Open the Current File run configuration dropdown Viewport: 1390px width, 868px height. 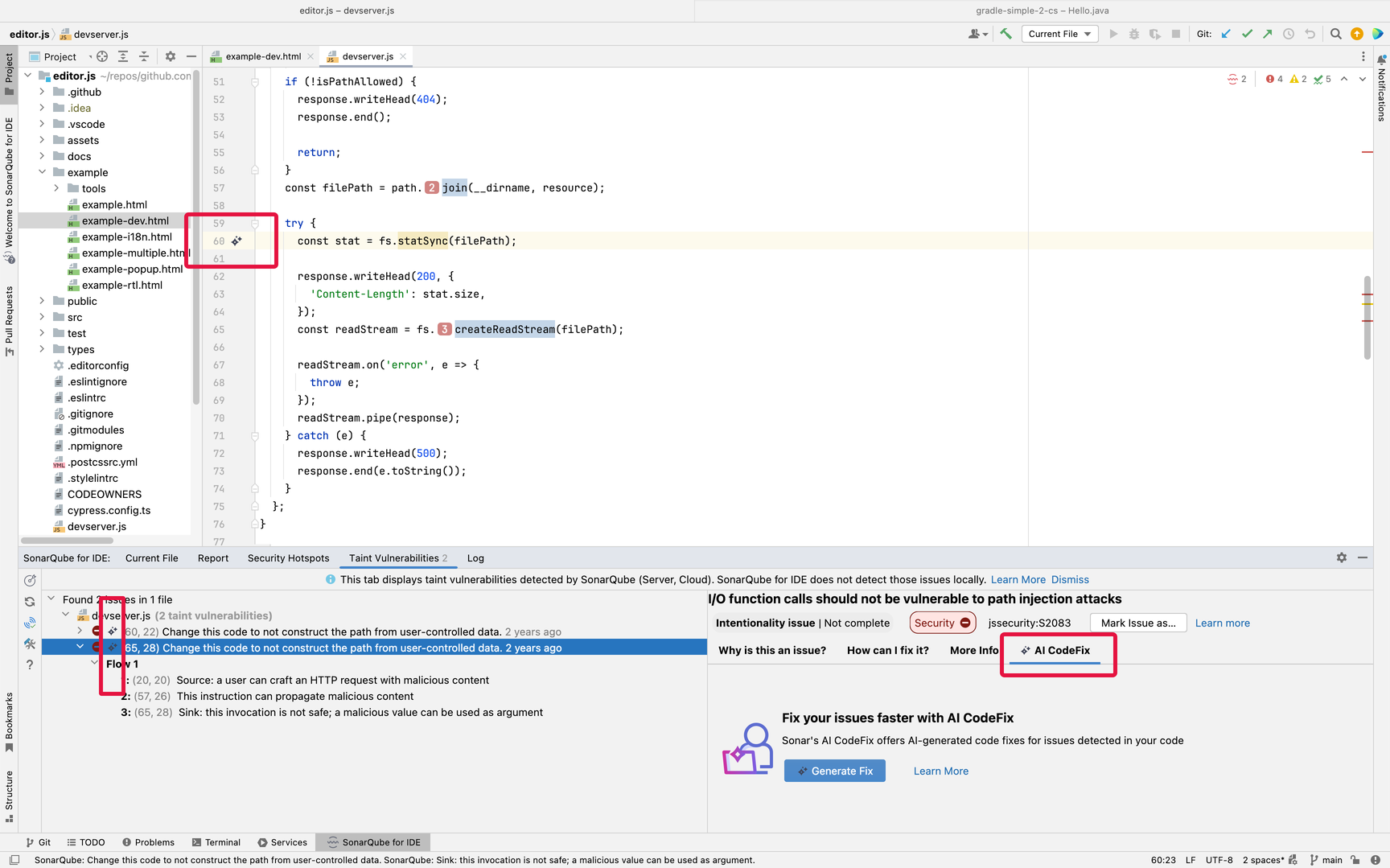pos(1059,34)
